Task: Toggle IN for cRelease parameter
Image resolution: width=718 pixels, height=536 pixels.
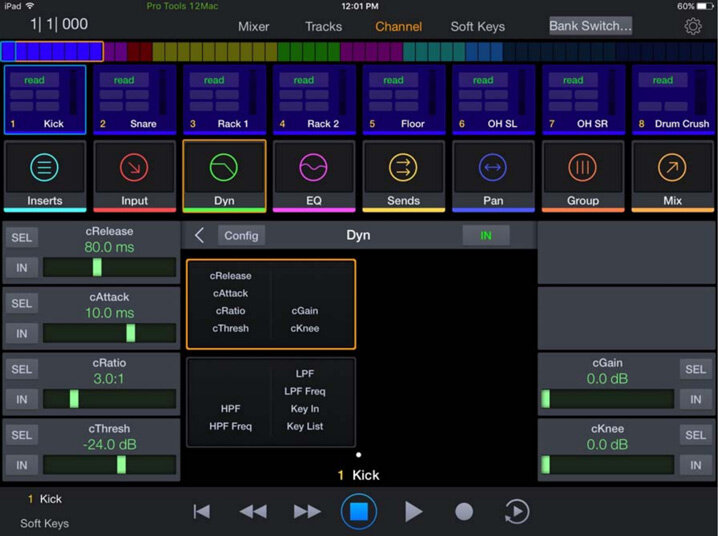Action: click(22, 268)
